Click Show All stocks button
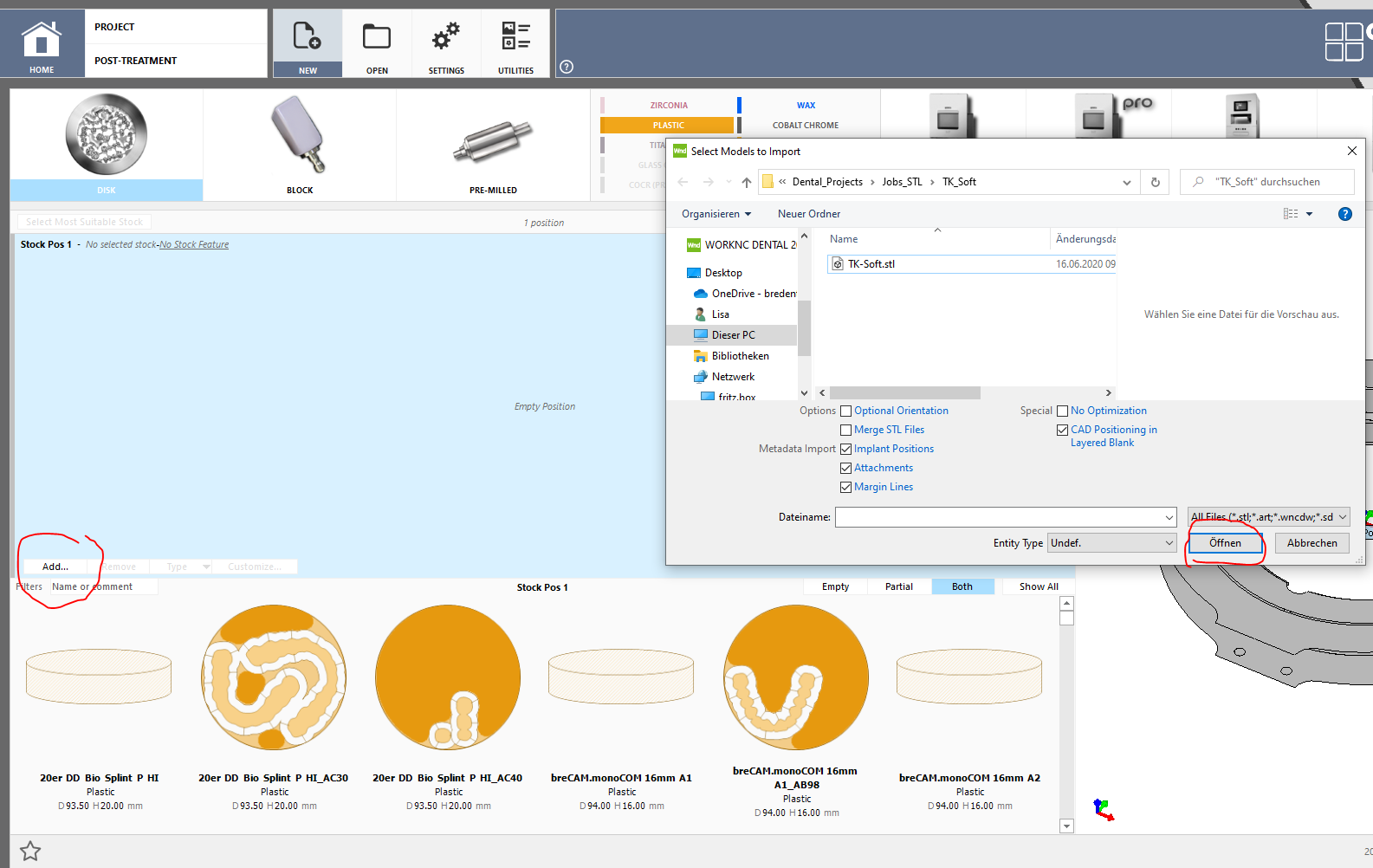 tap(1039, 586)
